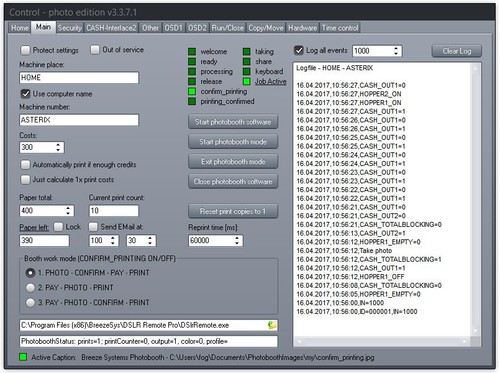Open the CASH-Interface2 tab
This screenshot has height=373, width=500.
tap(111, 28)
